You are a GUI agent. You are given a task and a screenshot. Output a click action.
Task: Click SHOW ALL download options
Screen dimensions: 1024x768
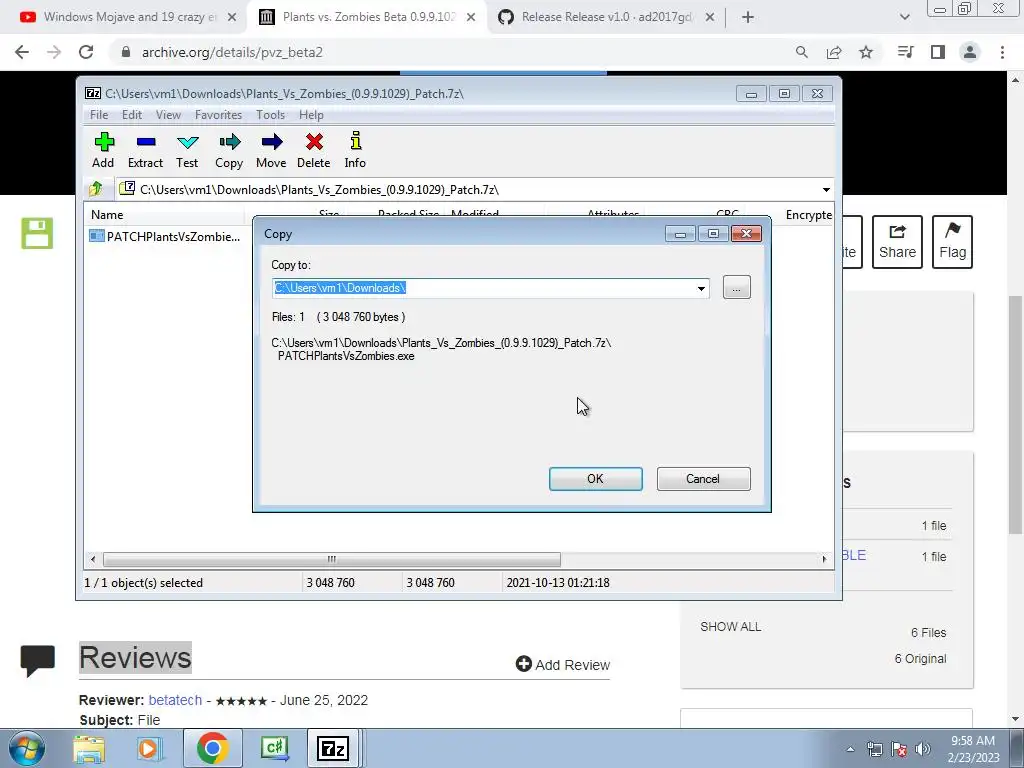(x=731, y=627)
